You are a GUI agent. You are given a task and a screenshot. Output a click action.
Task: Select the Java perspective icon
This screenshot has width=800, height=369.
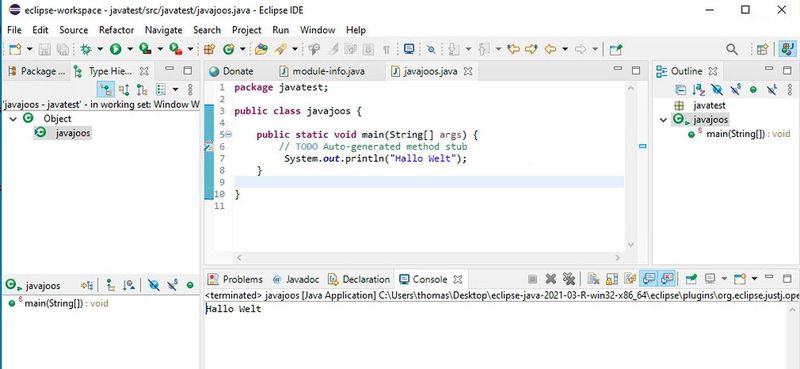click(787, 49)
